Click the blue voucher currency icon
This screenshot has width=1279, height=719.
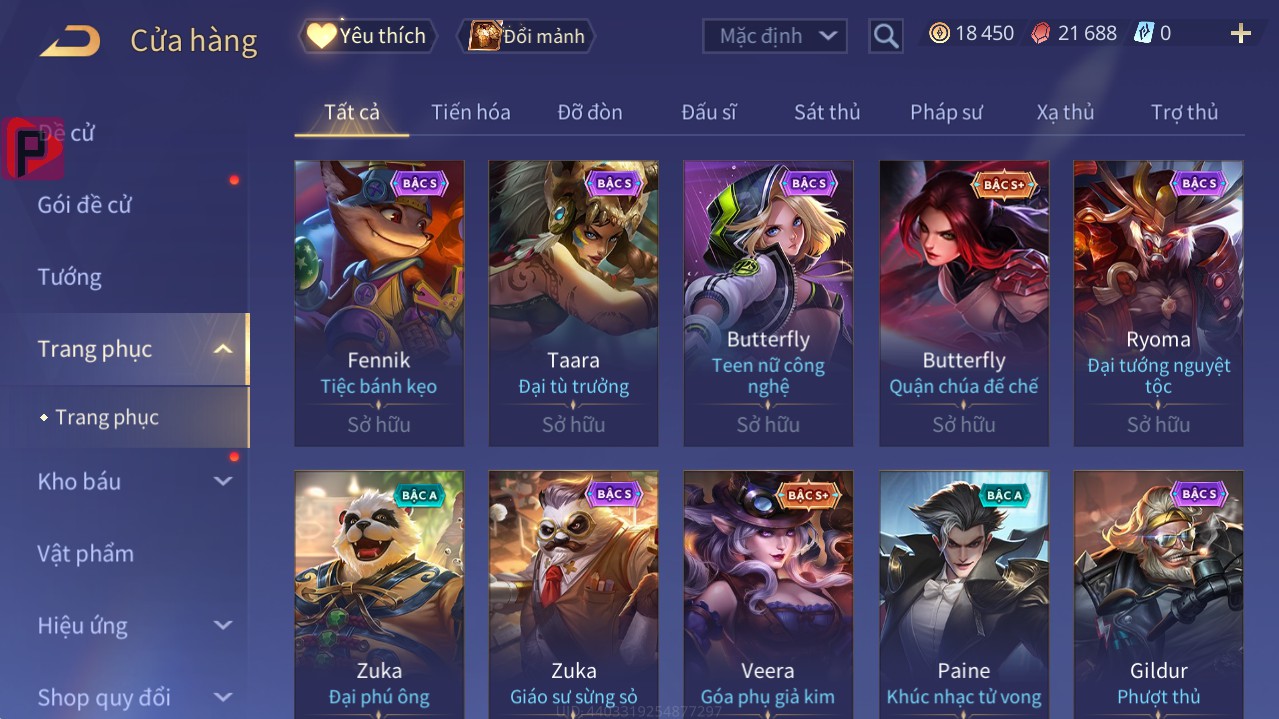(x=1144, y=33)
